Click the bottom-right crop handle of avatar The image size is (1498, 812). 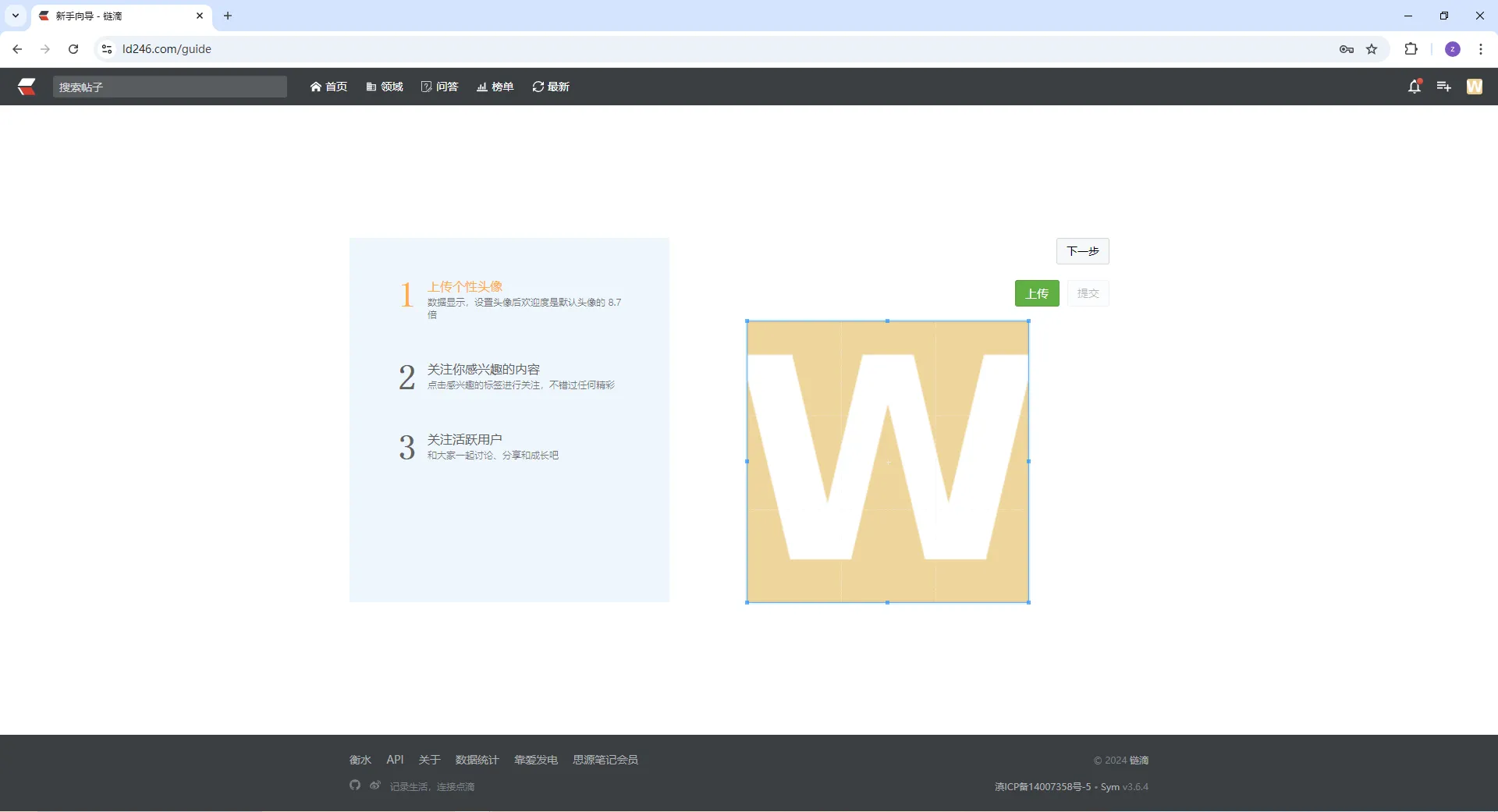click(1028, 602)
